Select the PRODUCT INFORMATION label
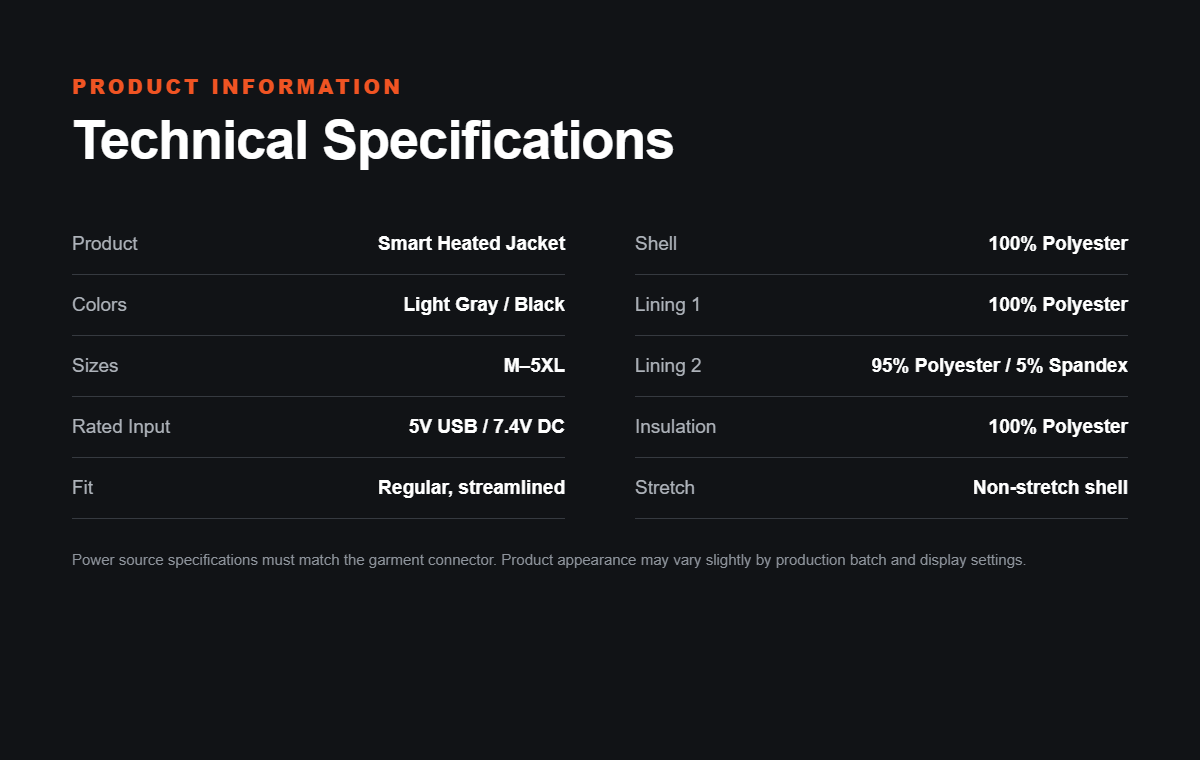 click(x=237, y=87)
